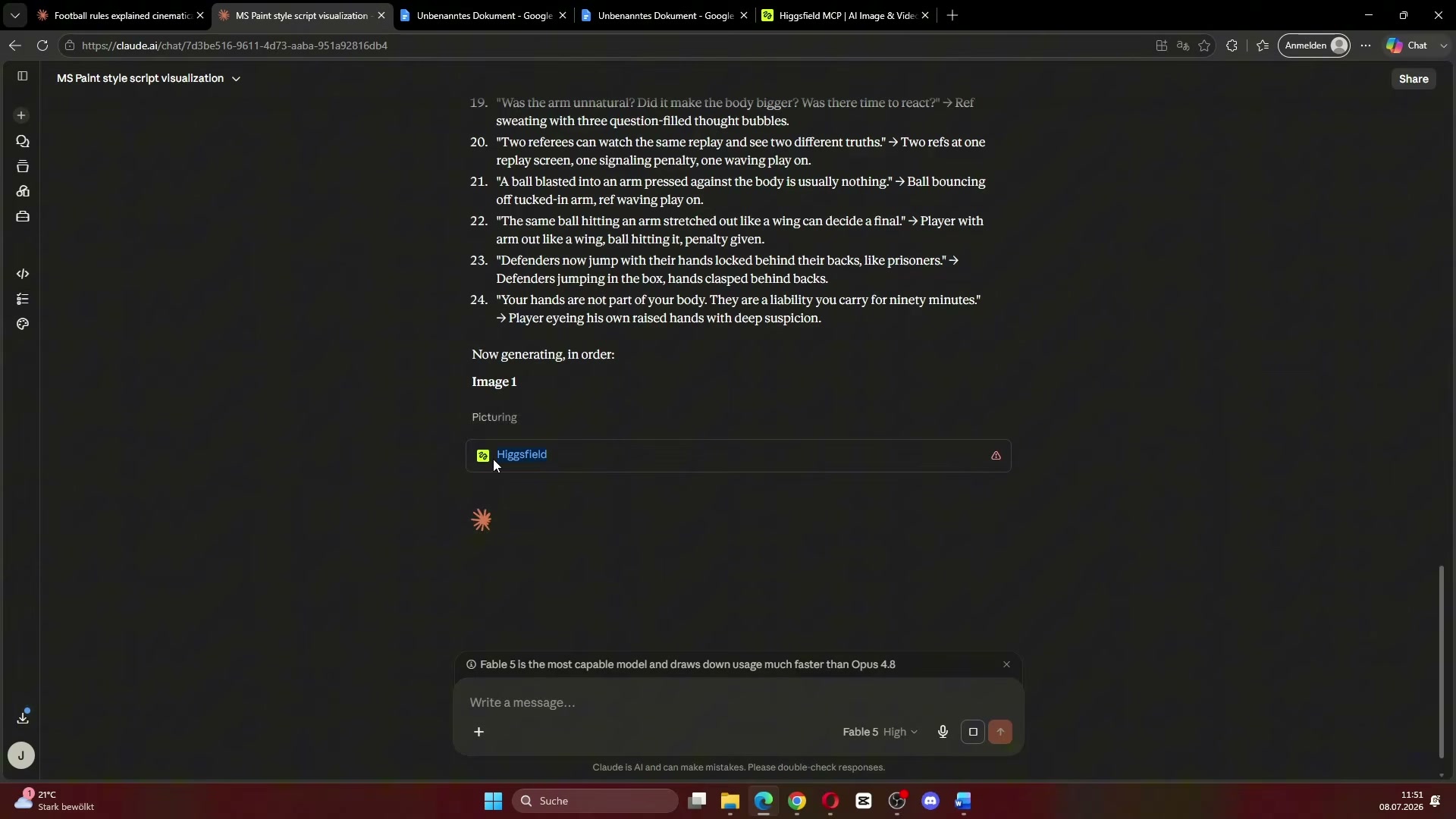Open the Fable 5 model selector

(860, 732)
